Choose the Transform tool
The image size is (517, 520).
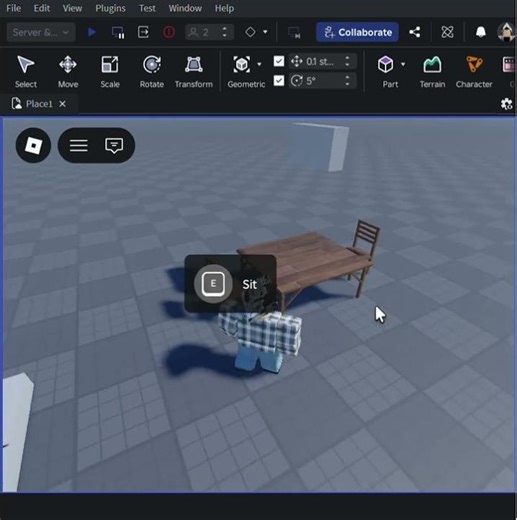coord(194,71)
